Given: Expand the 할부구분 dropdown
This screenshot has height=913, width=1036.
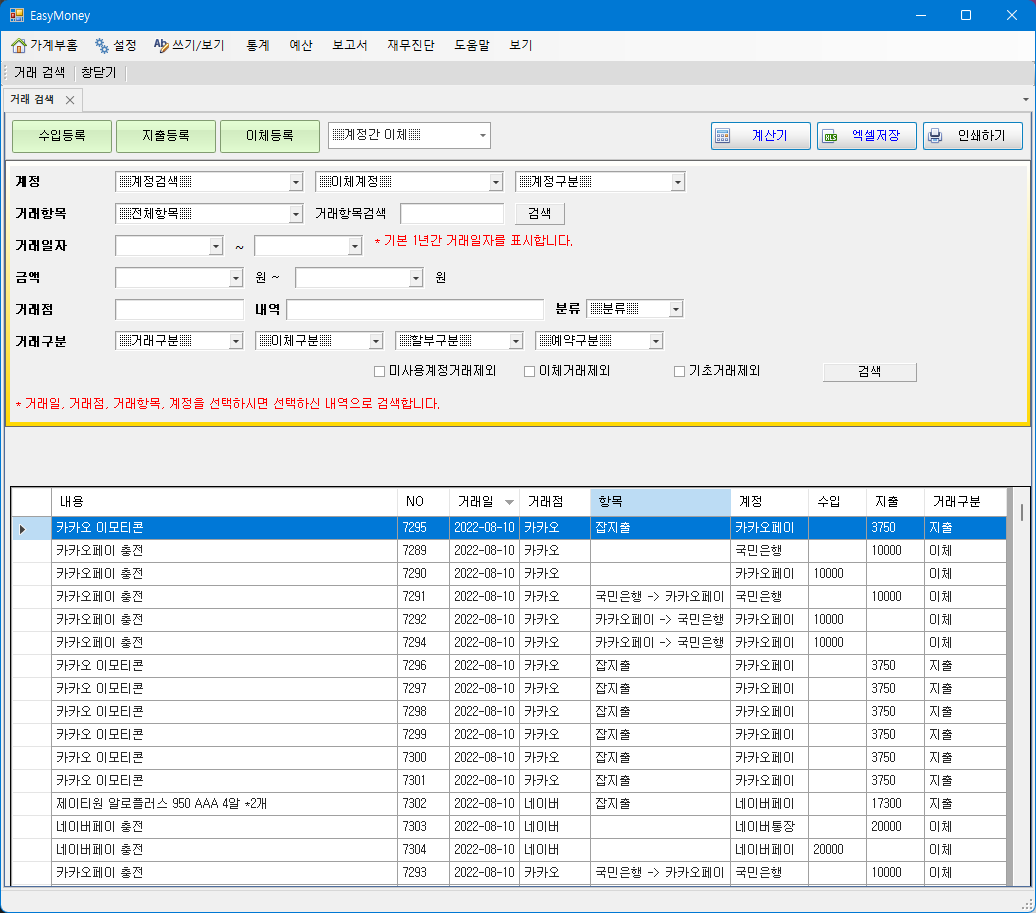Looking at the screenshot, I should (515, 341).
